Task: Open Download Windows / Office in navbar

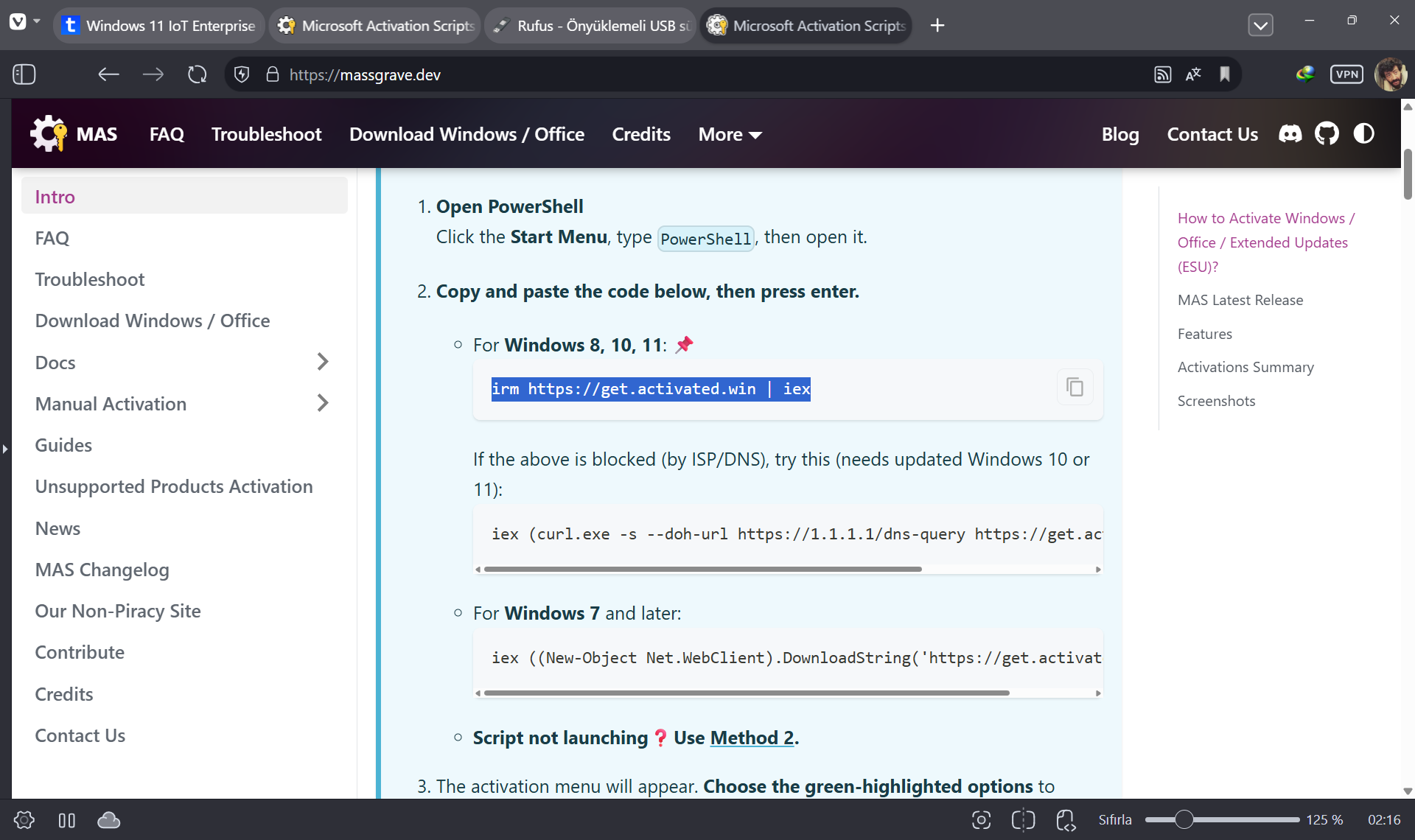Action: (x=467, y=134)
